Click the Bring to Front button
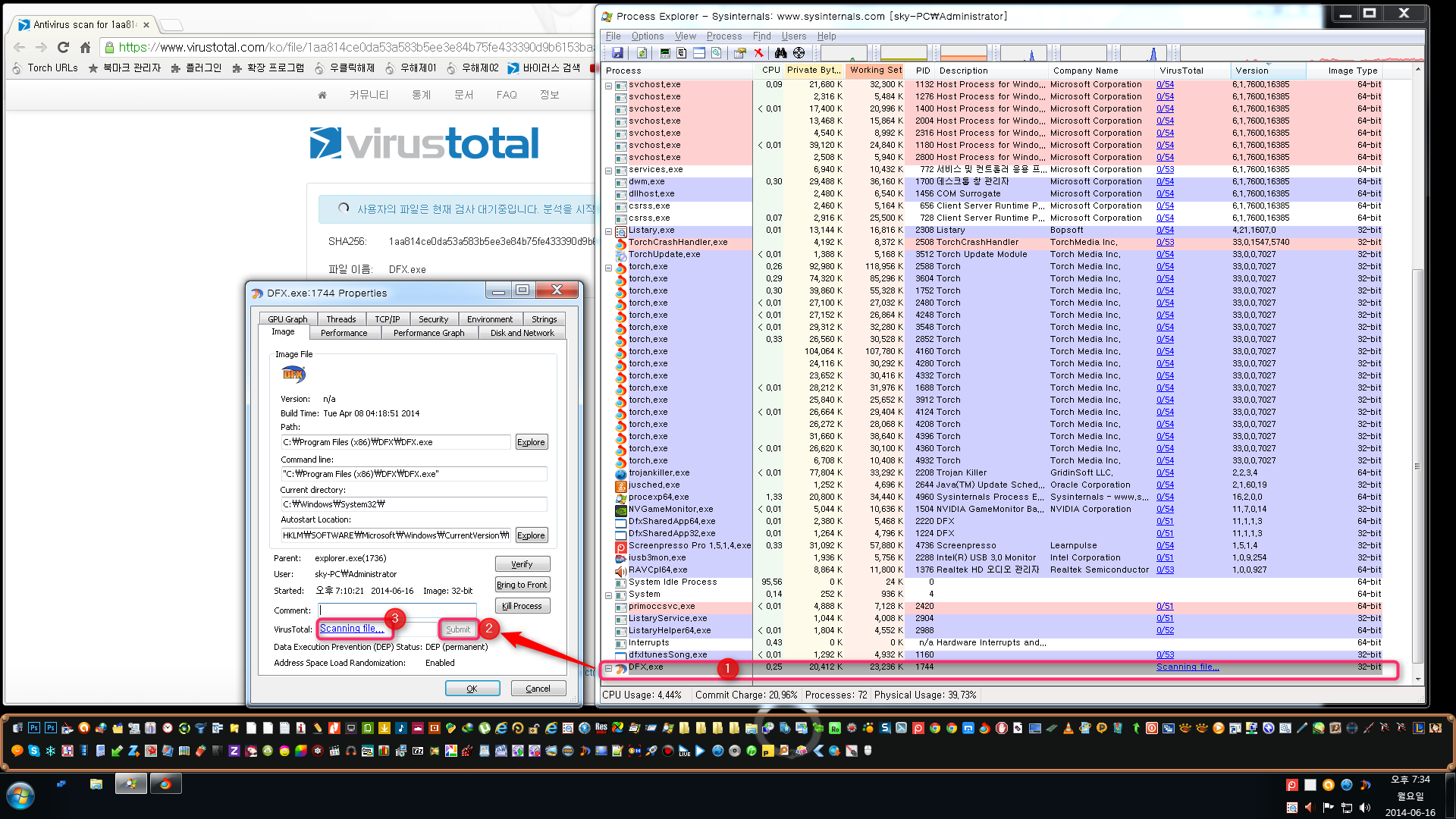The width and height of the screenshot is (1456, 819). tap(522, 585)
